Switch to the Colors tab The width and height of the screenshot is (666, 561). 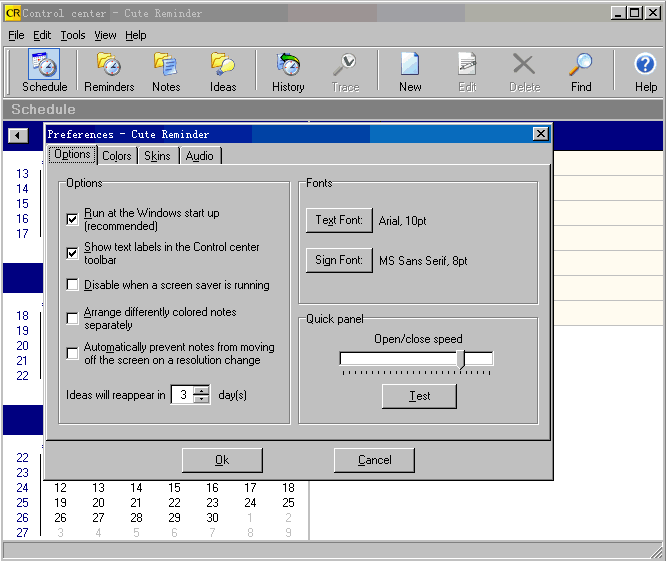click(x=117, y=156)
